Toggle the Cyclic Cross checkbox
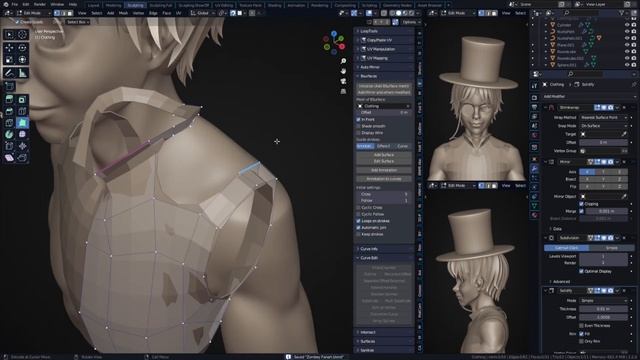The height and width of the screenshot is (360, 640). (x=358, y=207)
